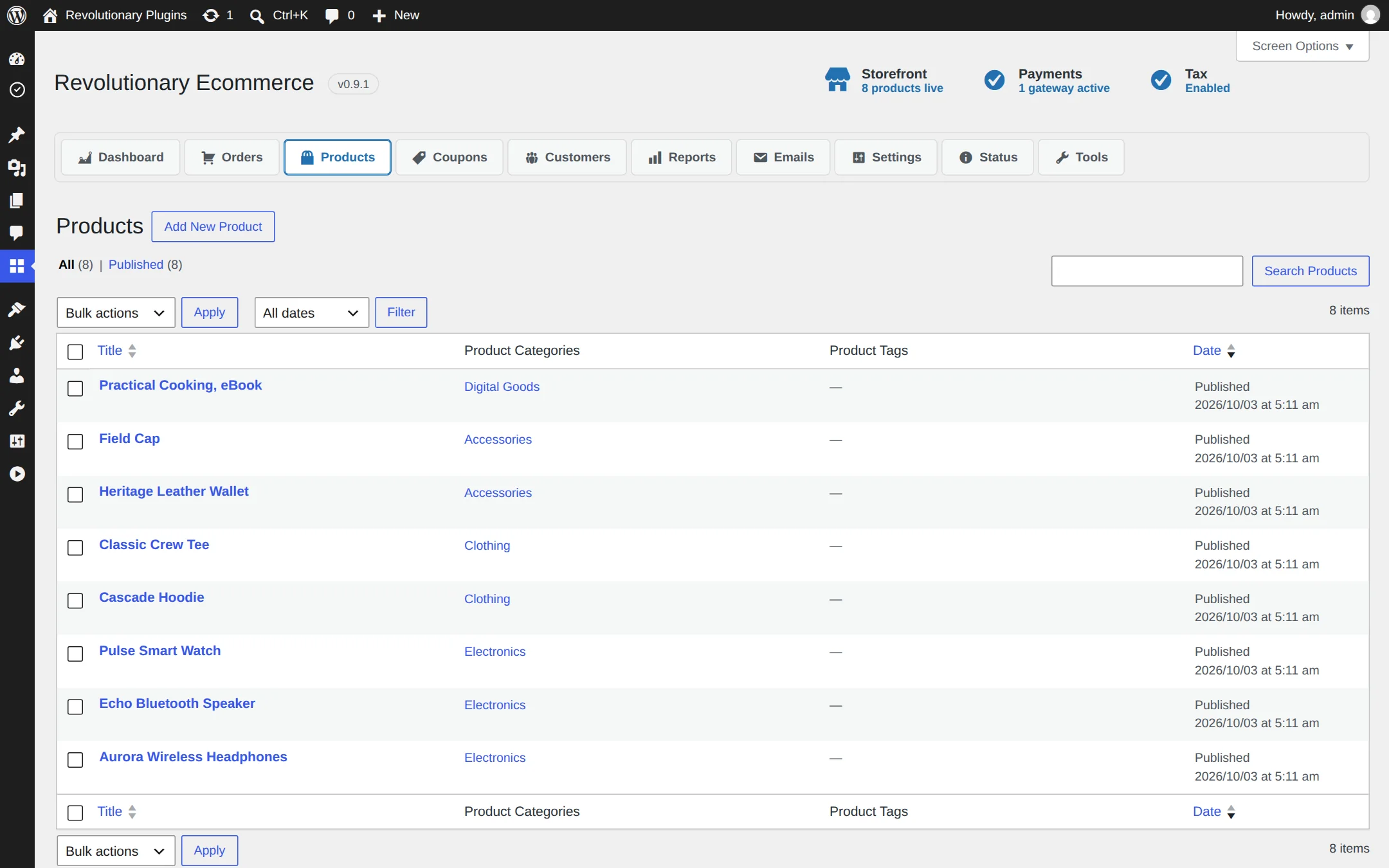The width and height of the screenshot is (1389, 868).
Task: Click the Filter button
Action: [x=401, y=312]
